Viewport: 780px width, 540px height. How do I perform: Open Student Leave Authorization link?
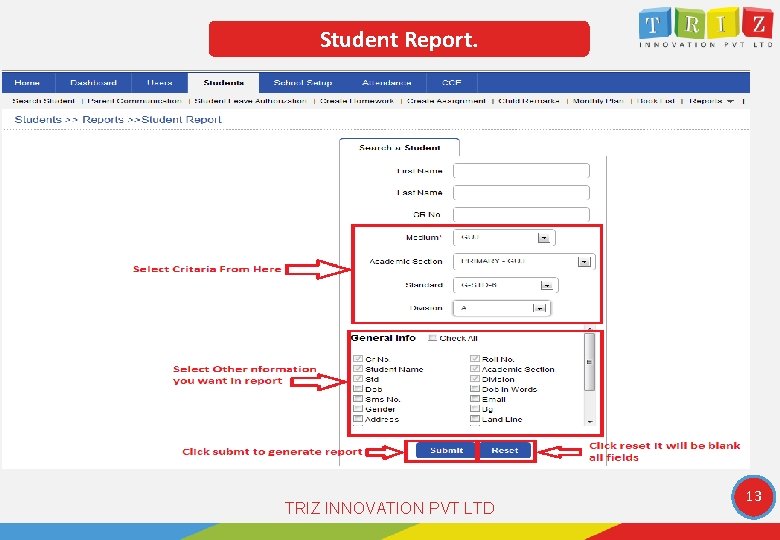click(251, 101)
